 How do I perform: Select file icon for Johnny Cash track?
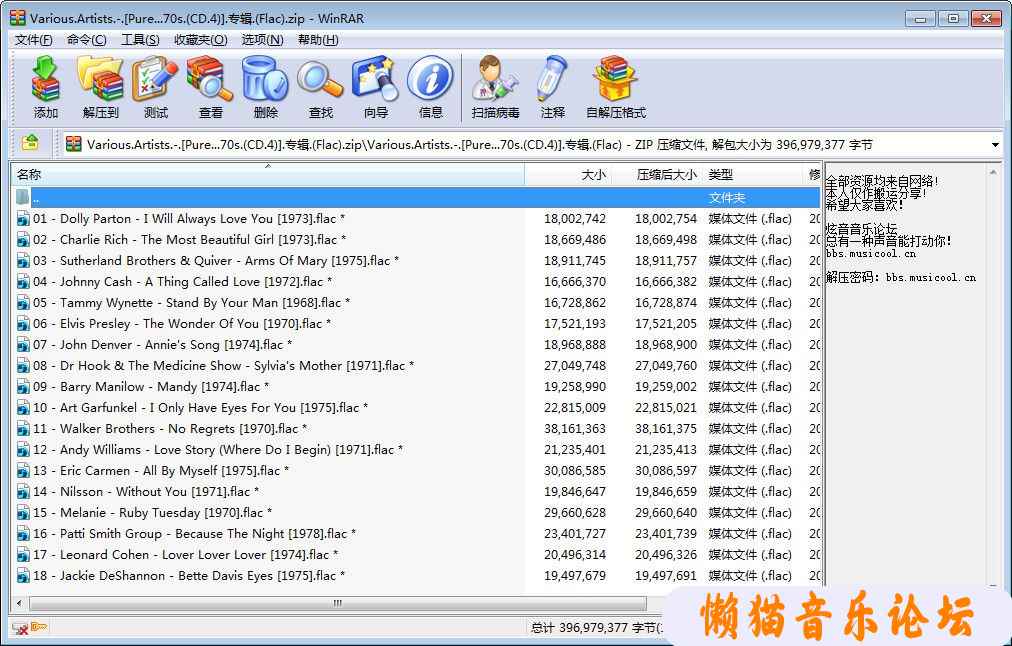pyautogui.click(x=23, y=282)
